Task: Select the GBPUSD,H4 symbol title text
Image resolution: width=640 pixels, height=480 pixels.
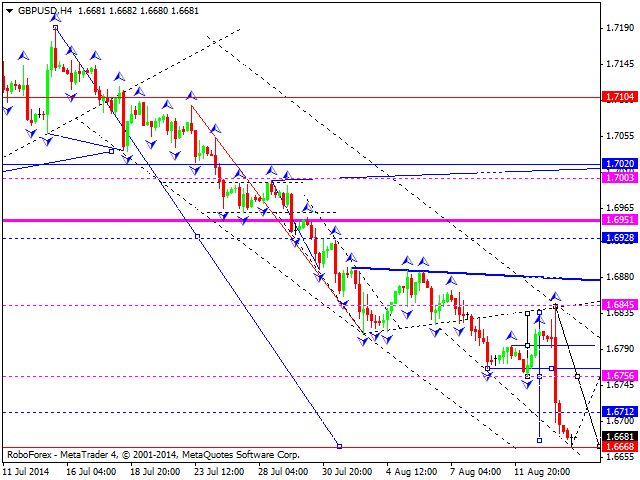Action: (x=45, y=11)
